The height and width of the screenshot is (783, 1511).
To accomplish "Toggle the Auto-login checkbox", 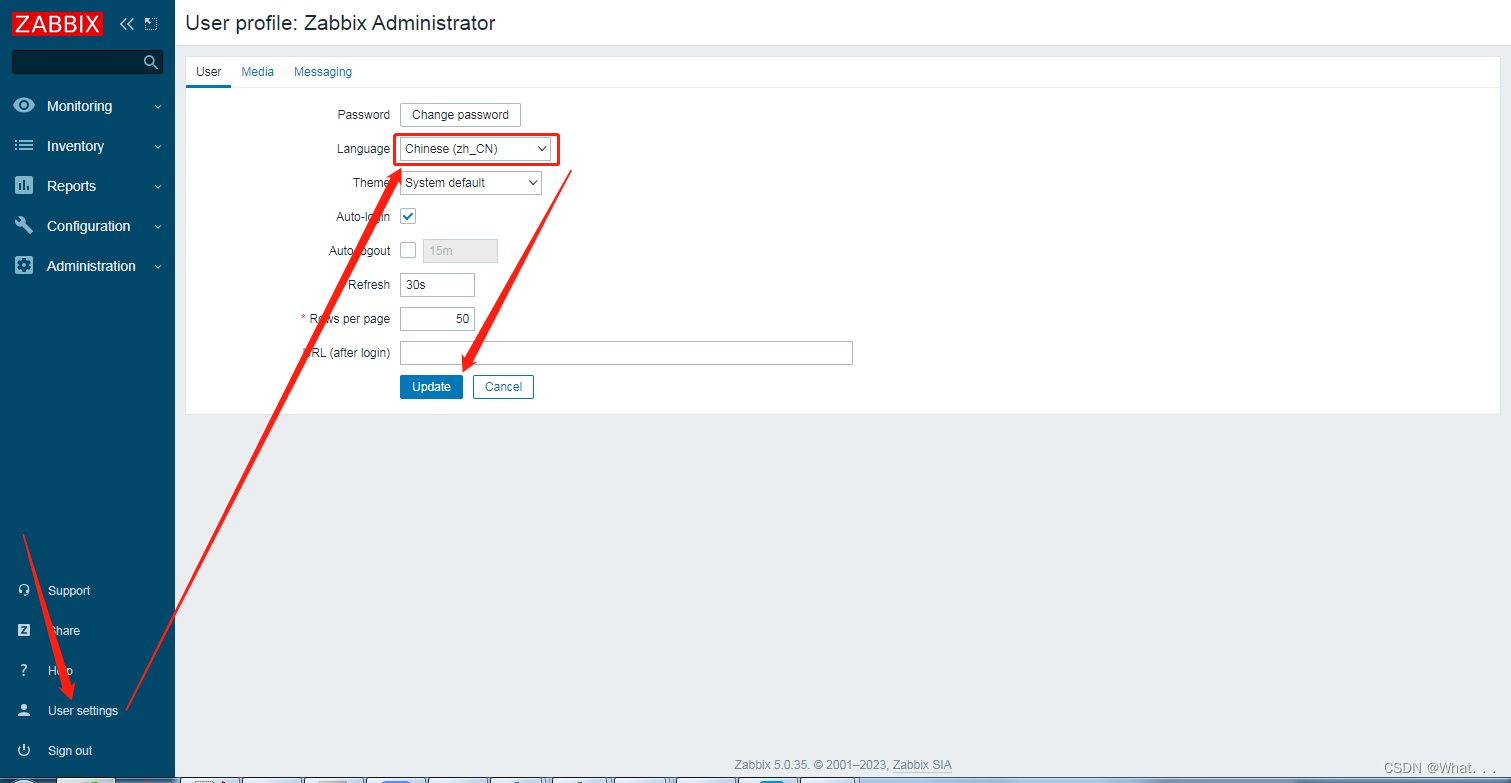I will point(408,216).
